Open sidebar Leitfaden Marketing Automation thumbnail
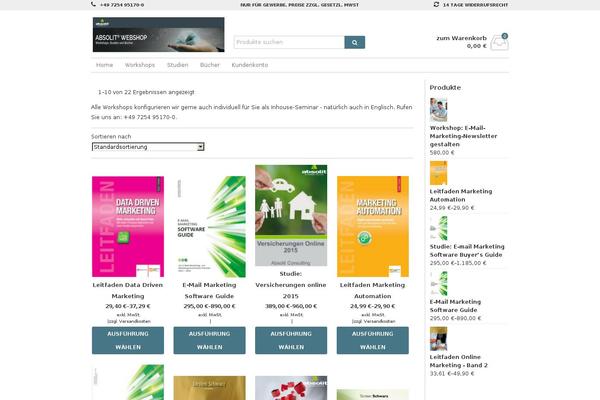 (439, 173)
